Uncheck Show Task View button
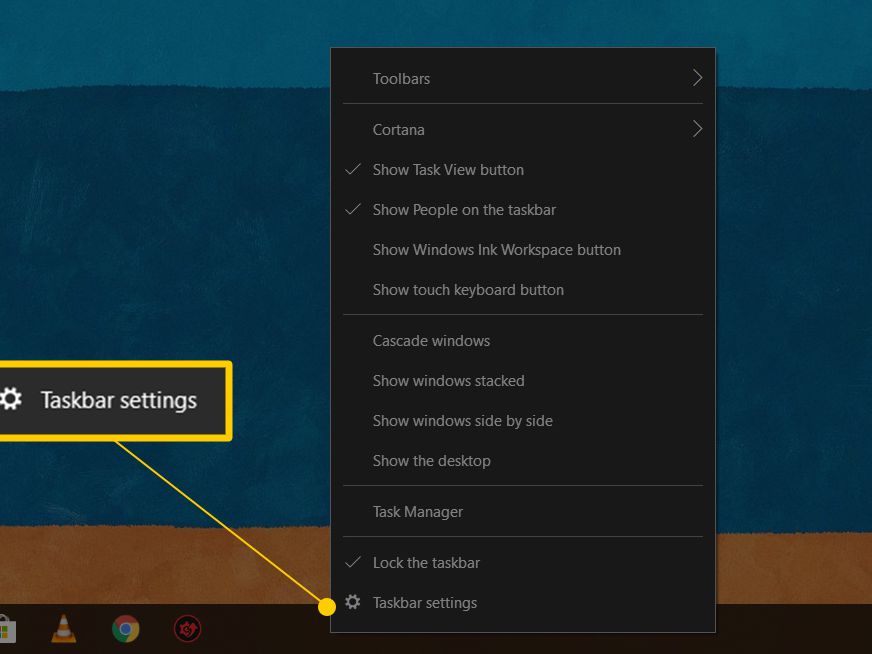This screenshot has height=654, width=872. tap(447, 169)
